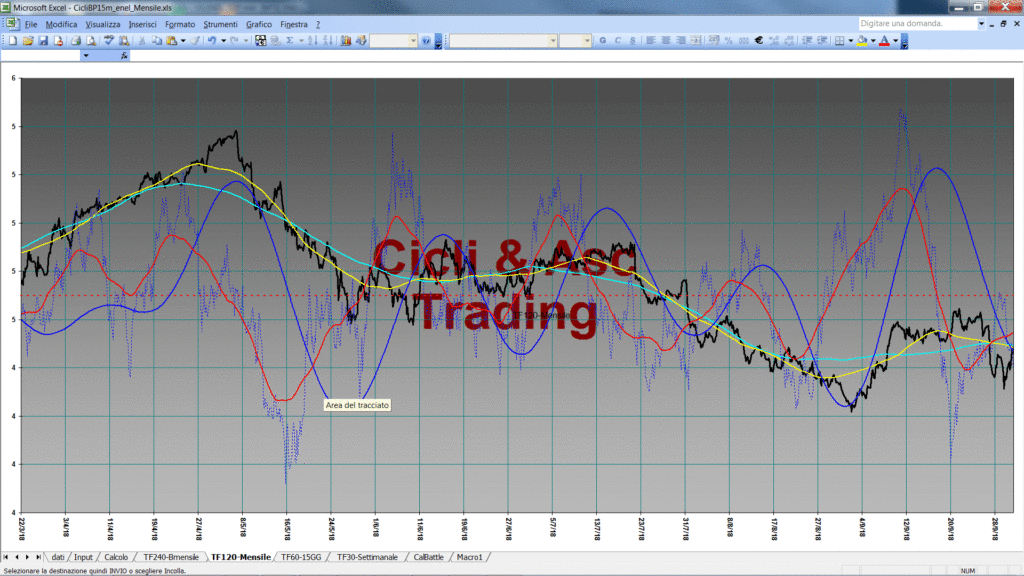
Task: Toggle bold (G) formatting
Action: 603,40
